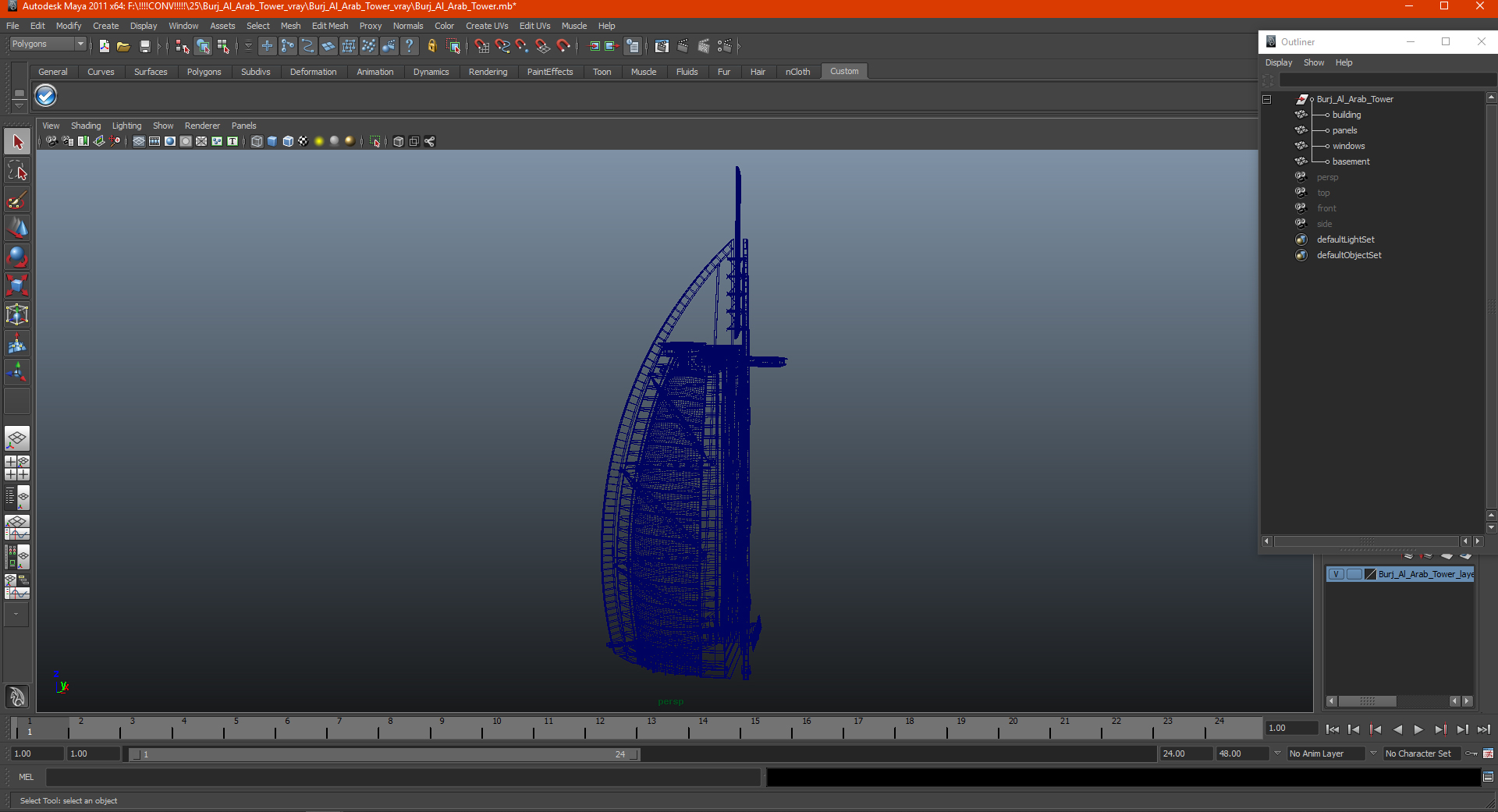Open the Script Editor icon
1498x812 pixels.
pyautogui.click(x=1488, y=777)
